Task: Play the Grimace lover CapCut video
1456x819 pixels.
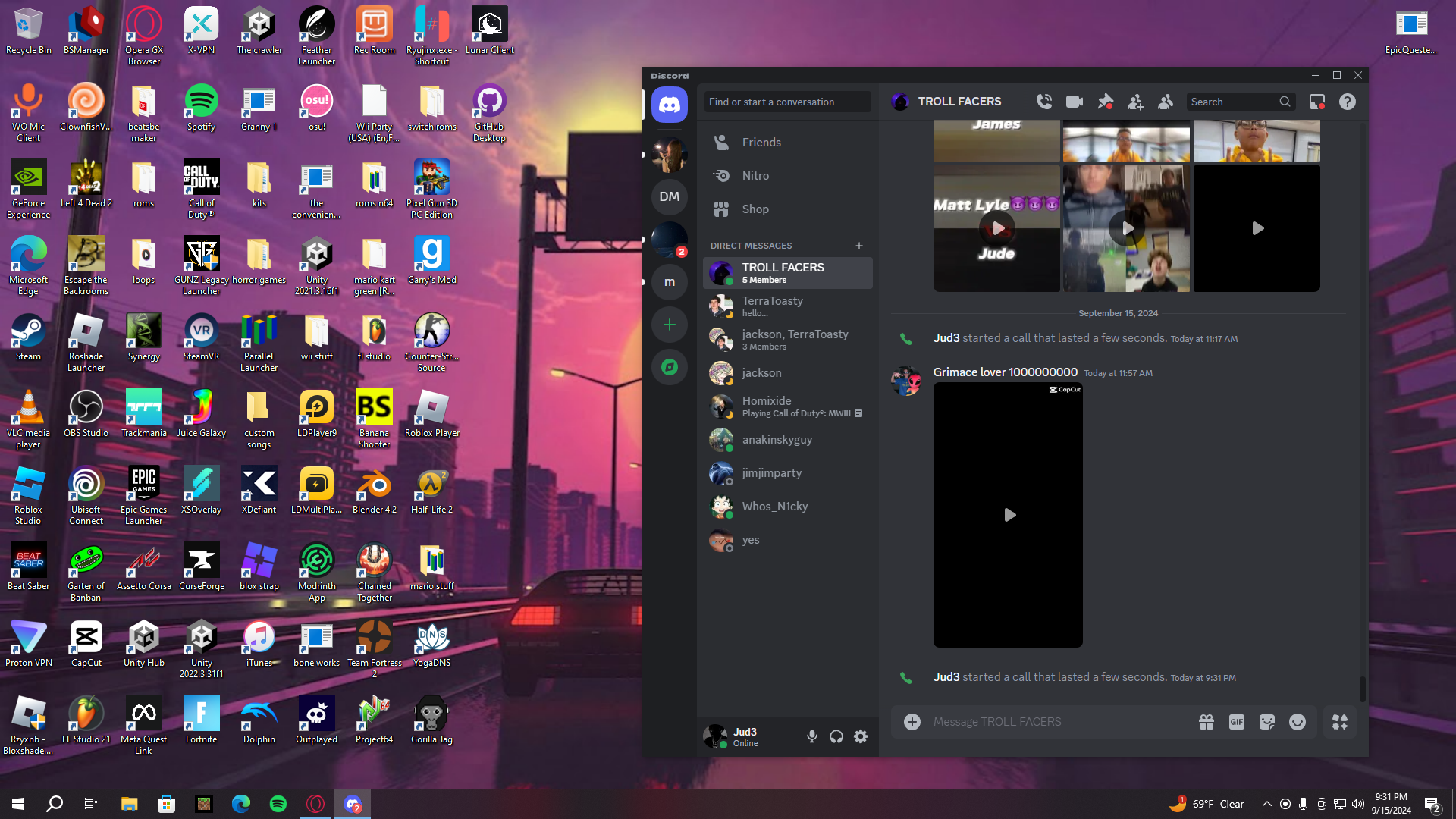Action: (1009, 515)
